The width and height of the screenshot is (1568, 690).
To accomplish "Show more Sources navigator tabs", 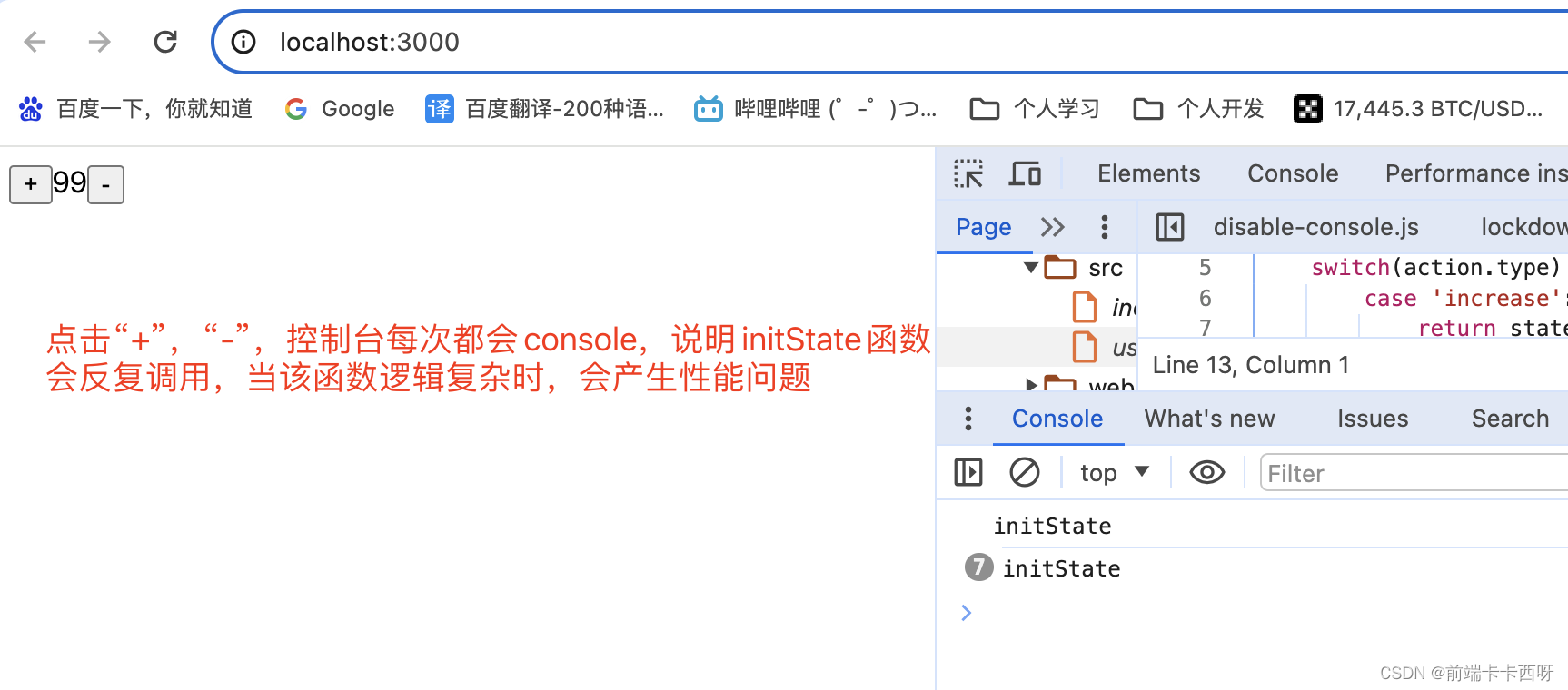I will (x=1052, y=227).
